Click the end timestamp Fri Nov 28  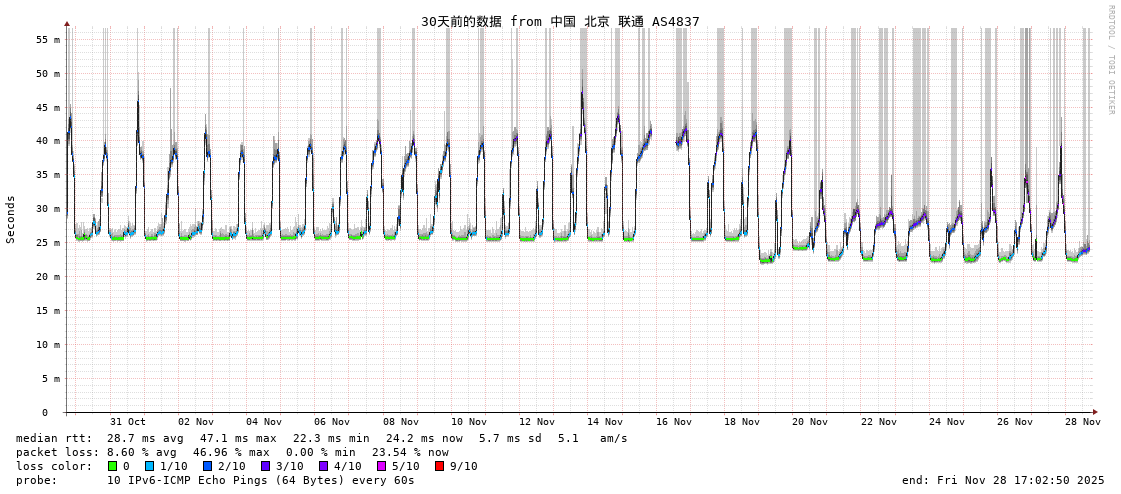click(x=1003, y=480)
